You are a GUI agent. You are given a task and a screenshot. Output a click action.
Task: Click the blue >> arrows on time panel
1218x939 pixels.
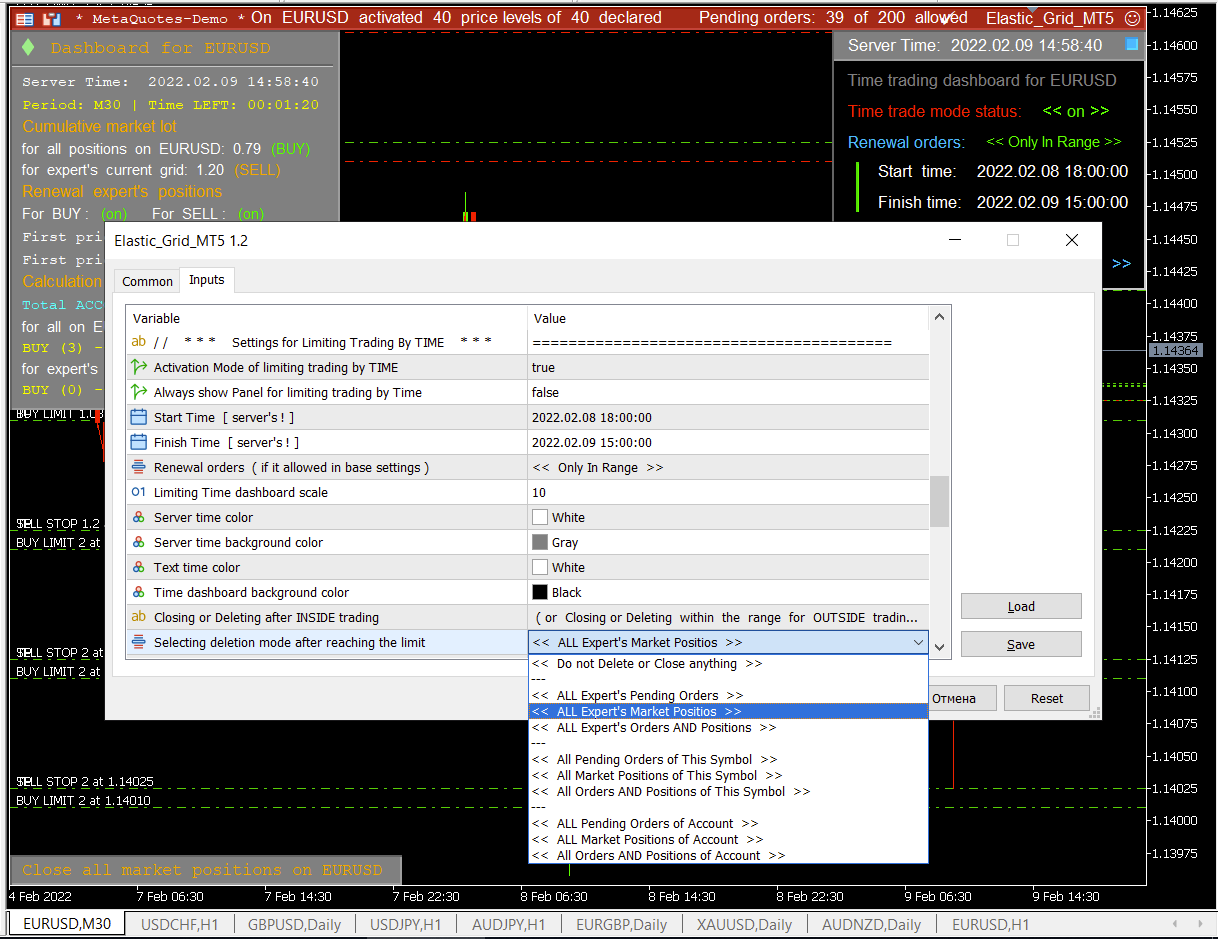coord(1121,264)
